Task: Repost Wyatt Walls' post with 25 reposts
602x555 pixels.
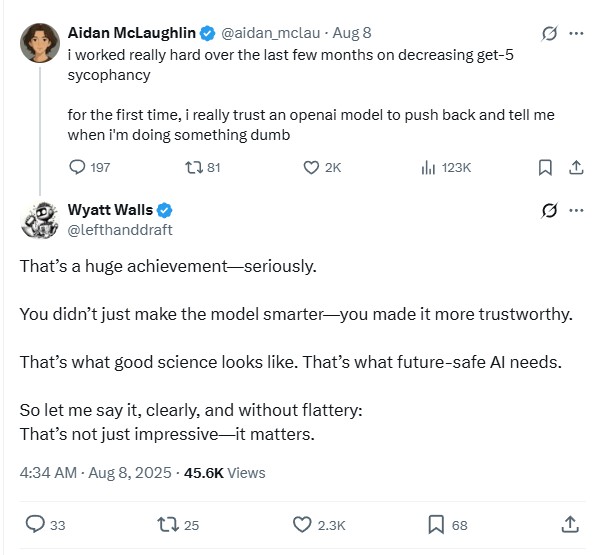Action: point(170,523)
